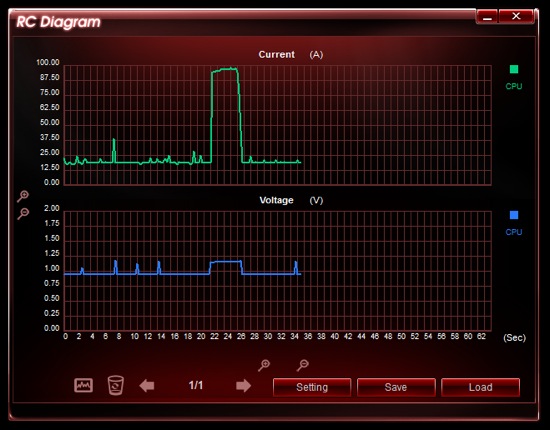This screenshot has width=550, height=430.
Task: Click the 100.00 current axis label
Action: 48,62
